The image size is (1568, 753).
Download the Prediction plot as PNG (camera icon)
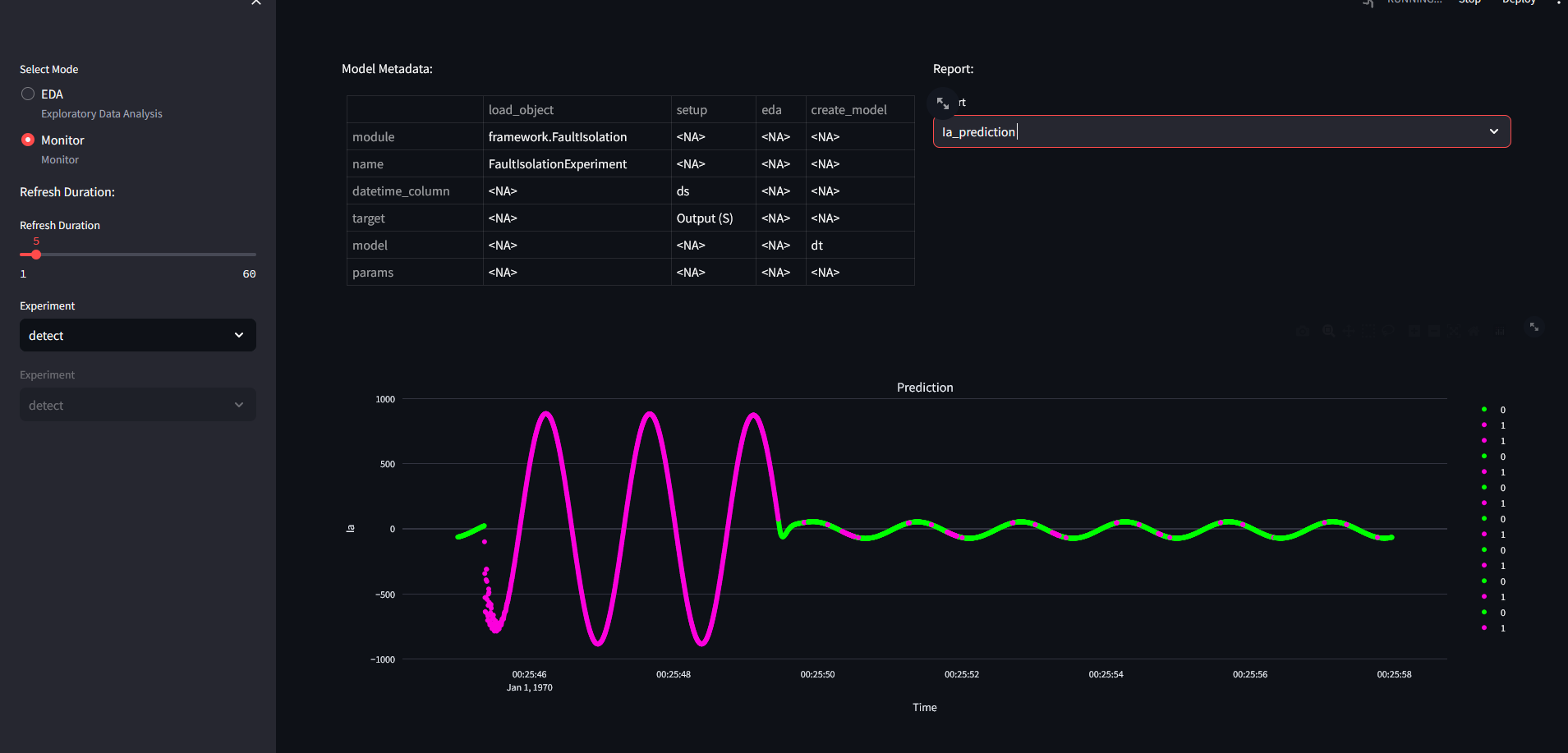pyautogui.click(x=1303, y=331)
